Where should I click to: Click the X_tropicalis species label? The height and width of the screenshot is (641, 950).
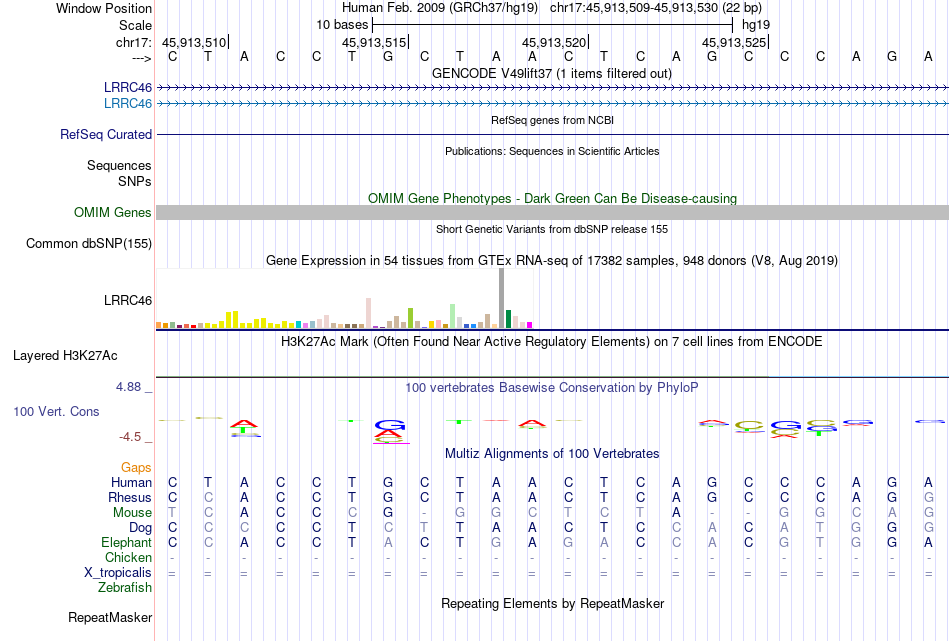(x=118, y=573)
